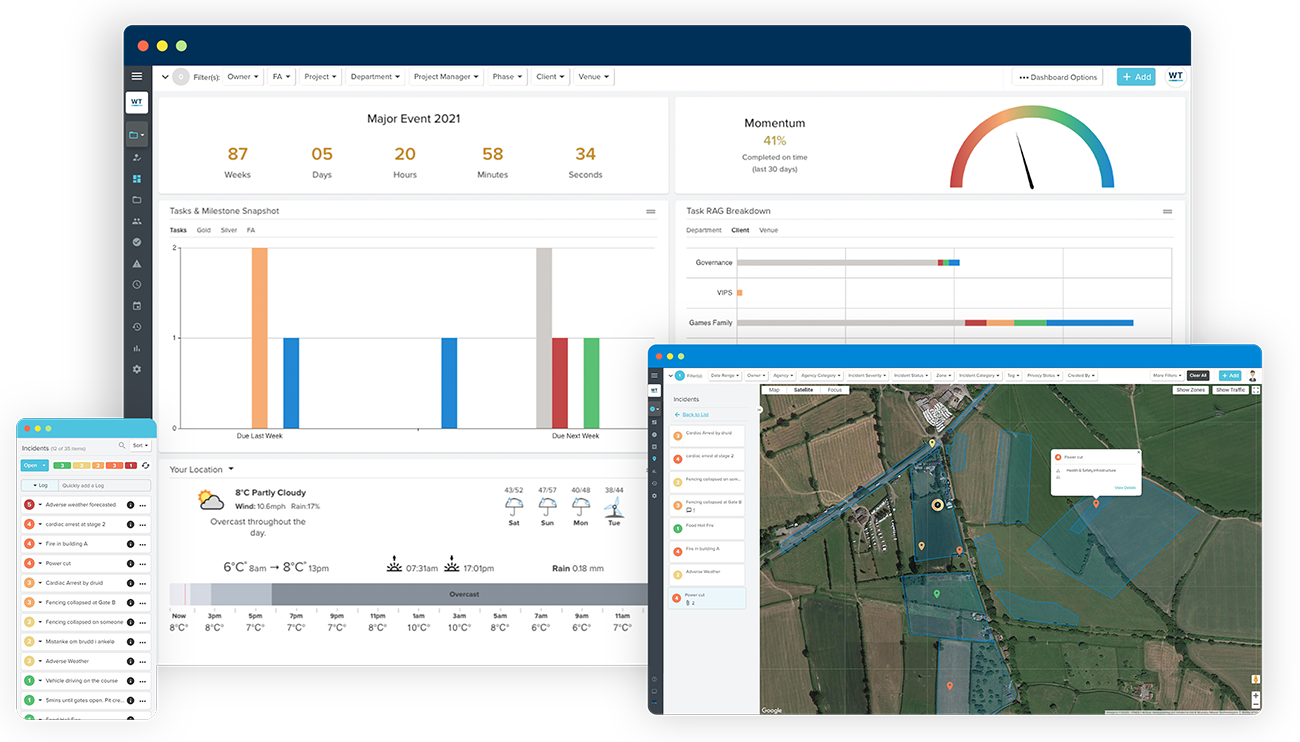The height and width of the screenshot is (742, 1300).
Task: Click the Show Traffic button on map
Action: pos(1230,390)
